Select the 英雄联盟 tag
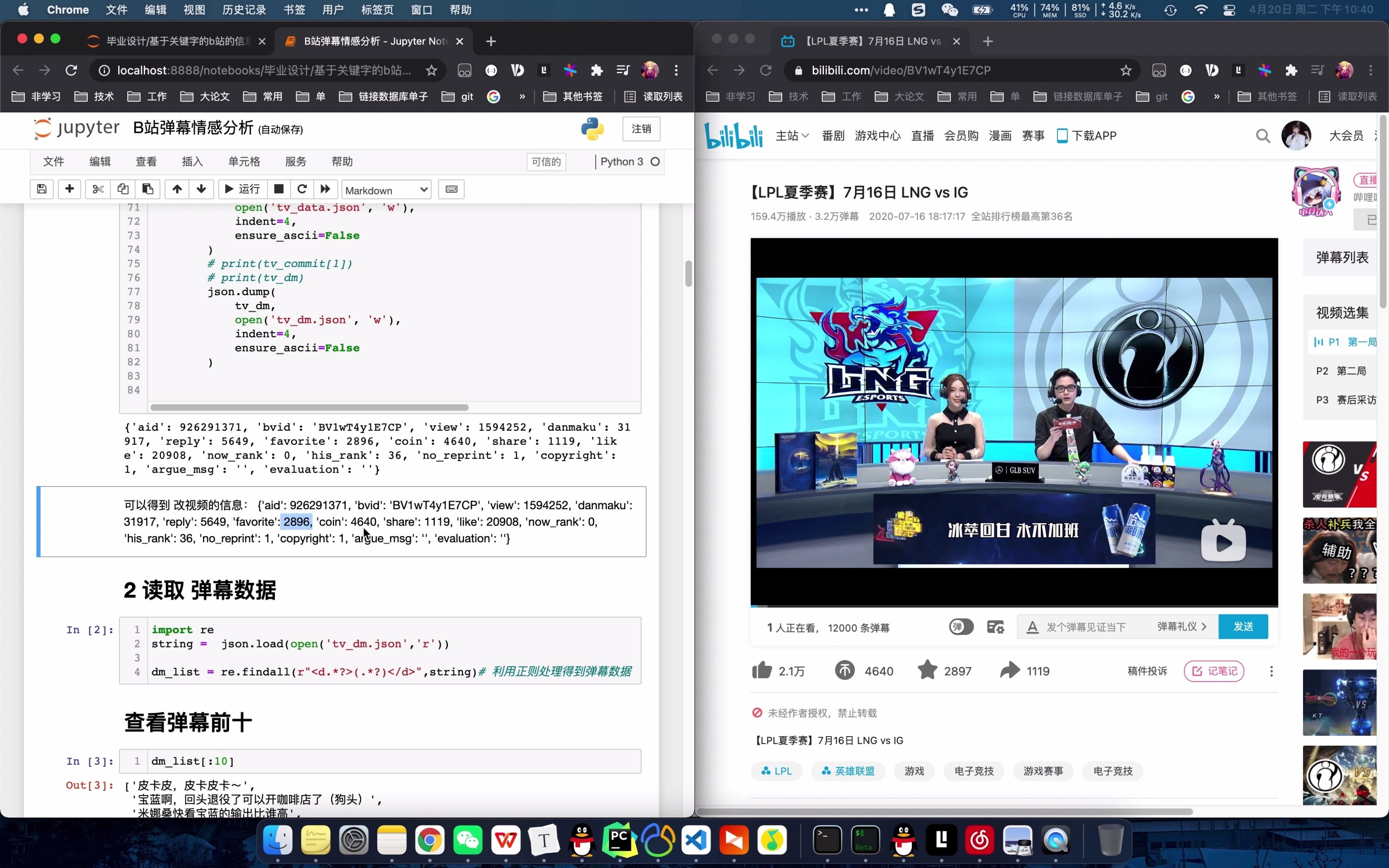This screenshot has width=1389, height=868. pos(848,771)
